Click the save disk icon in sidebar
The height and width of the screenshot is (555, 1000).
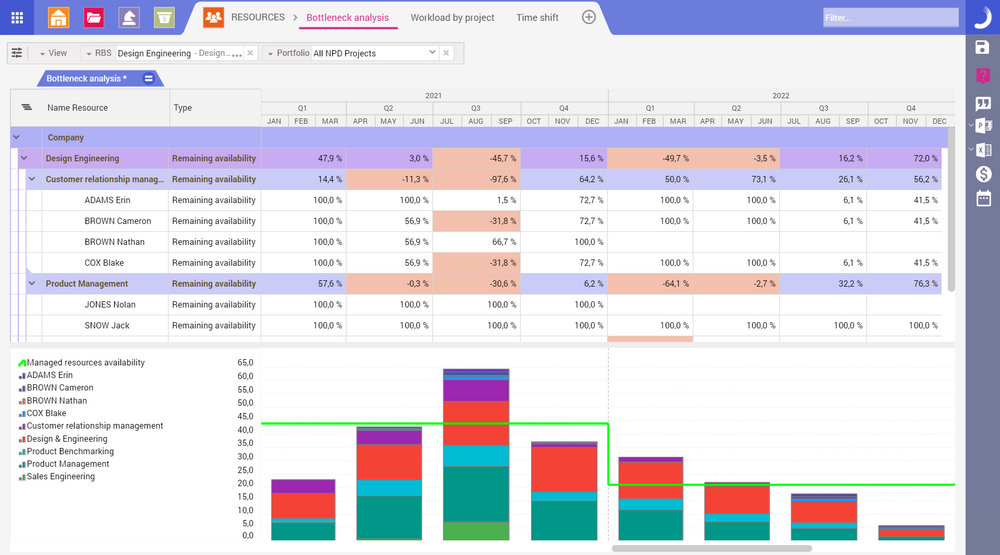tap(982, 47)
